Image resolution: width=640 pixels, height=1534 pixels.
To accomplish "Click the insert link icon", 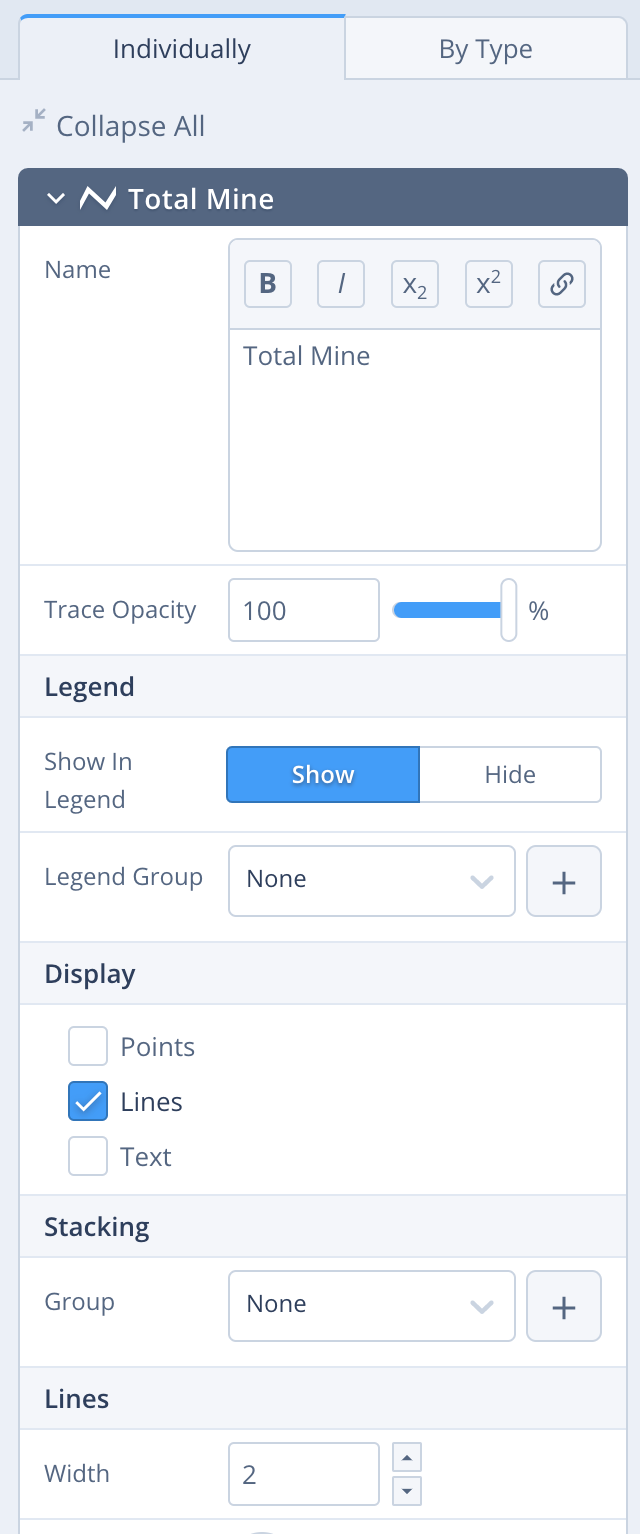I will pyautogui.click(x=562, y=284).
